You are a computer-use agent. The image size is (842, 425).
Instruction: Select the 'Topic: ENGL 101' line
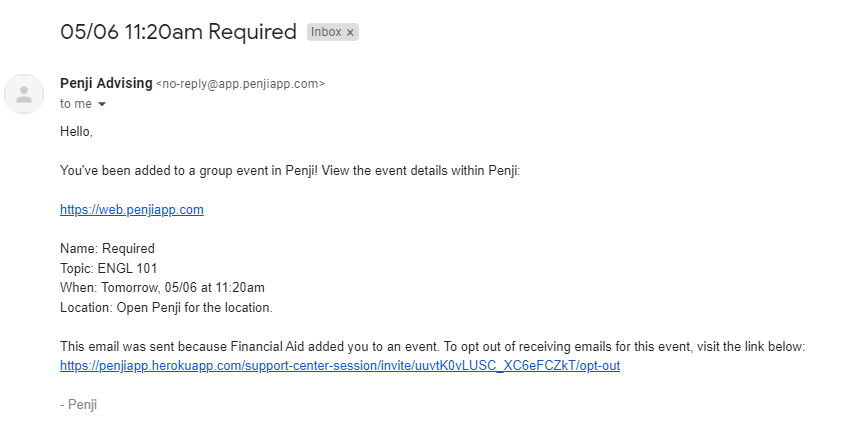click(108, 268)
